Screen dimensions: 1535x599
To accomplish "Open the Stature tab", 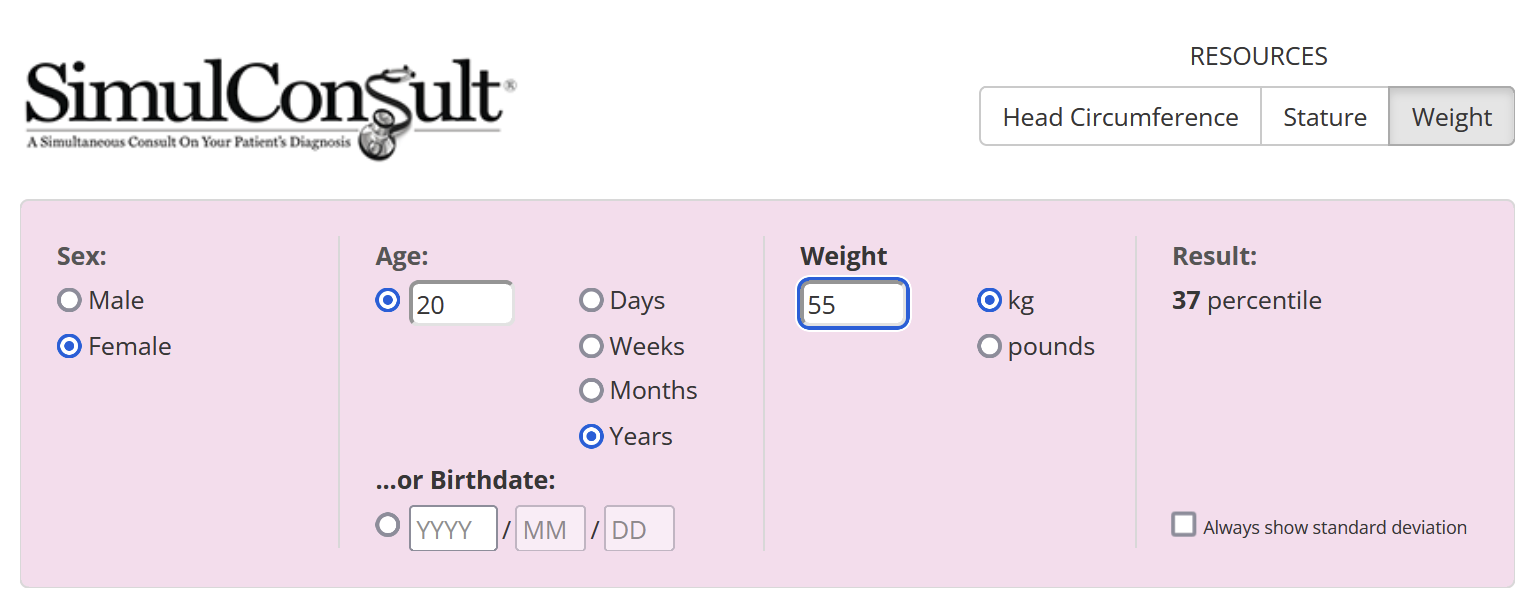I will (x=1324, y=117).
